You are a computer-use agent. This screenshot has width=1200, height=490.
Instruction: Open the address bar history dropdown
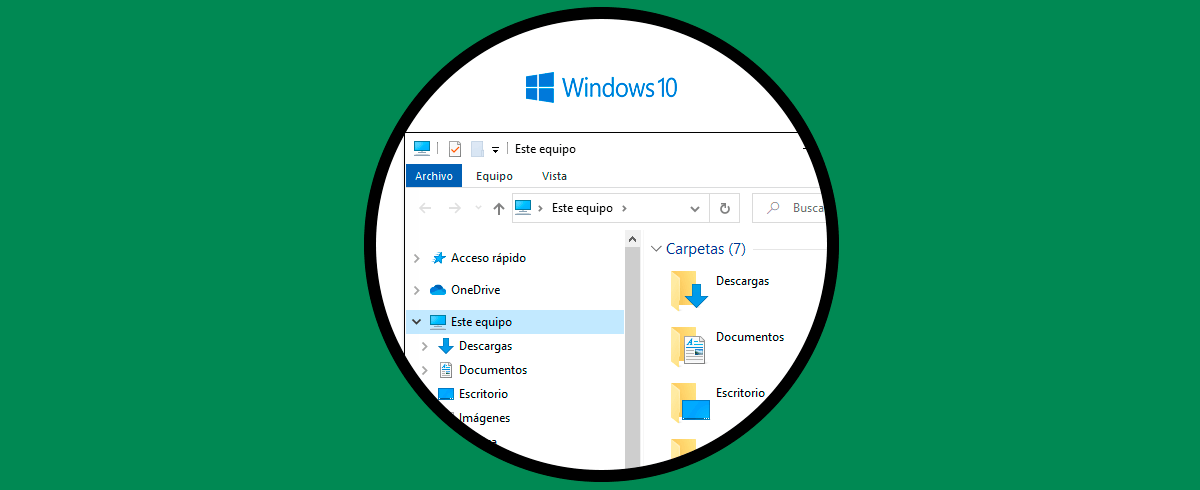(x=695, y=208)
